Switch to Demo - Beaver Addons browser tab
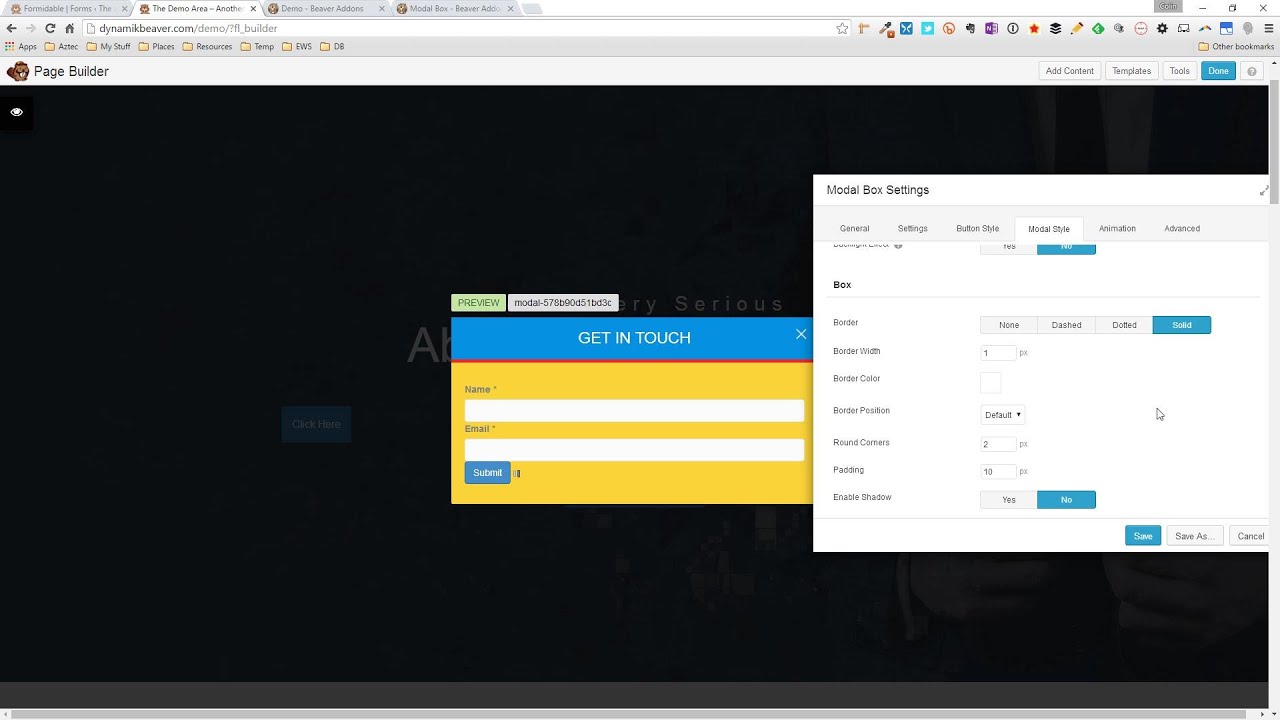Viewport: 1280px width, 720px height. coord(326,9)
